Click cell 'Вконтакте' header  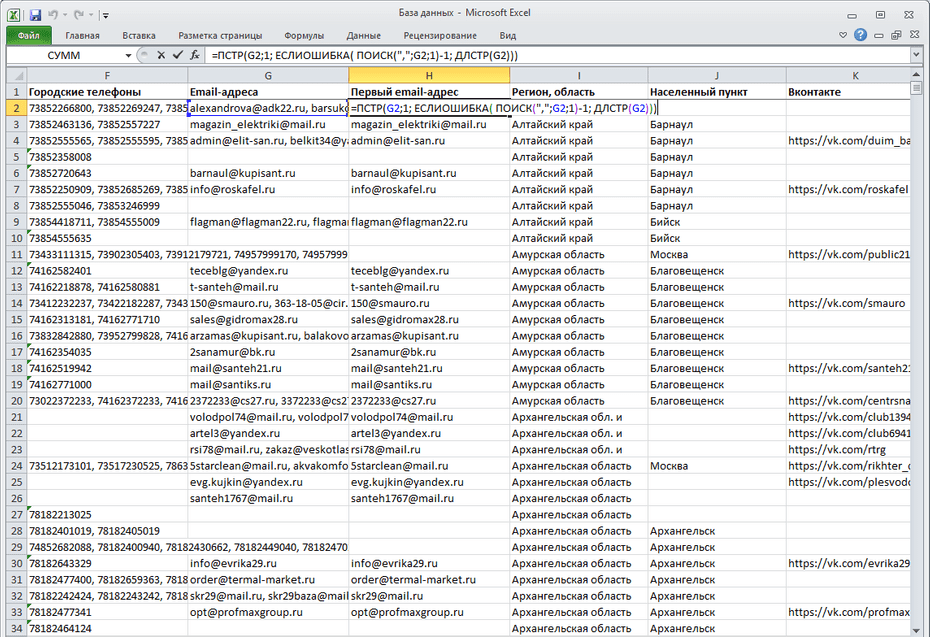coord(848,92)
